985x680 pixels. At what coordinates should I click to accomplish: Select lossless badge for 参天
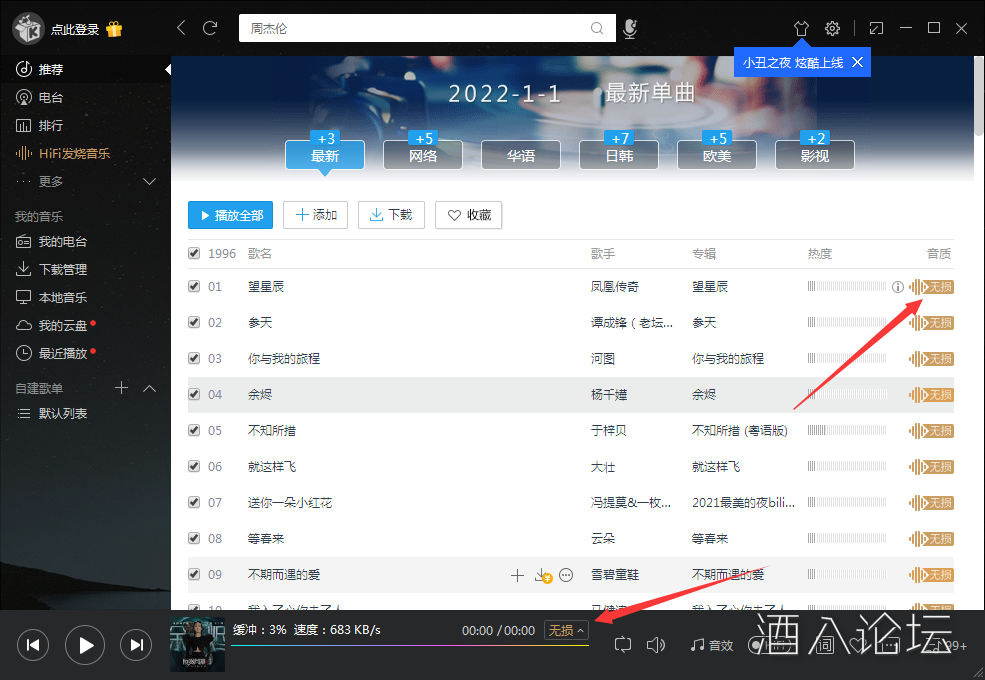pyautogui.click(x=931, y=323)
